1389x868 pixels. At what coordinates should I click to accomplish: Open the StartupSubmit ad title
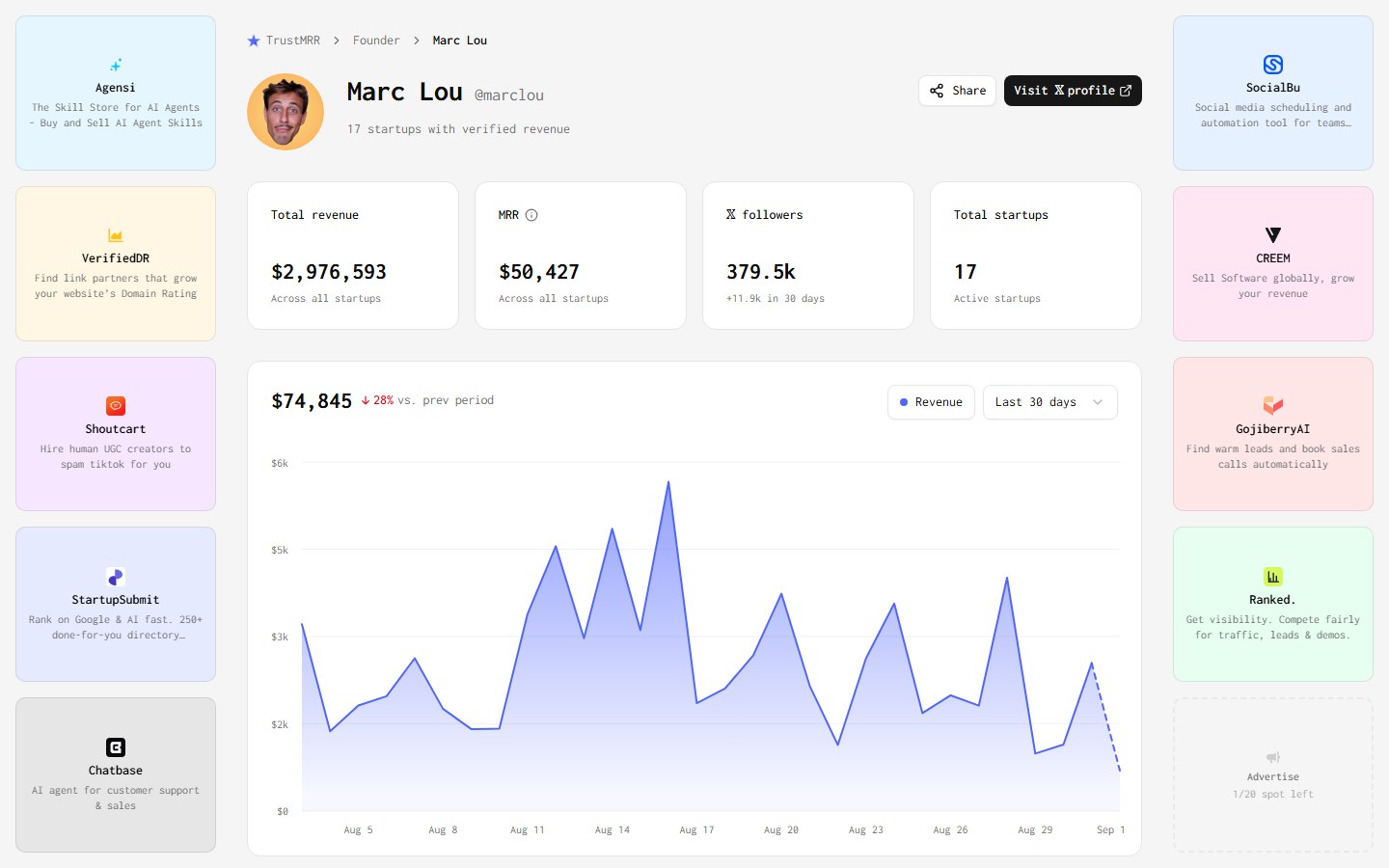[116, 600]
